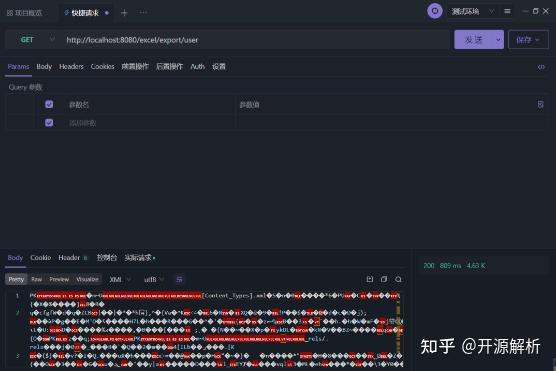The width and height of the screenshot is (556, 371).
Task: Expand the send button dropdown arrow
Action: click(498, 40)
